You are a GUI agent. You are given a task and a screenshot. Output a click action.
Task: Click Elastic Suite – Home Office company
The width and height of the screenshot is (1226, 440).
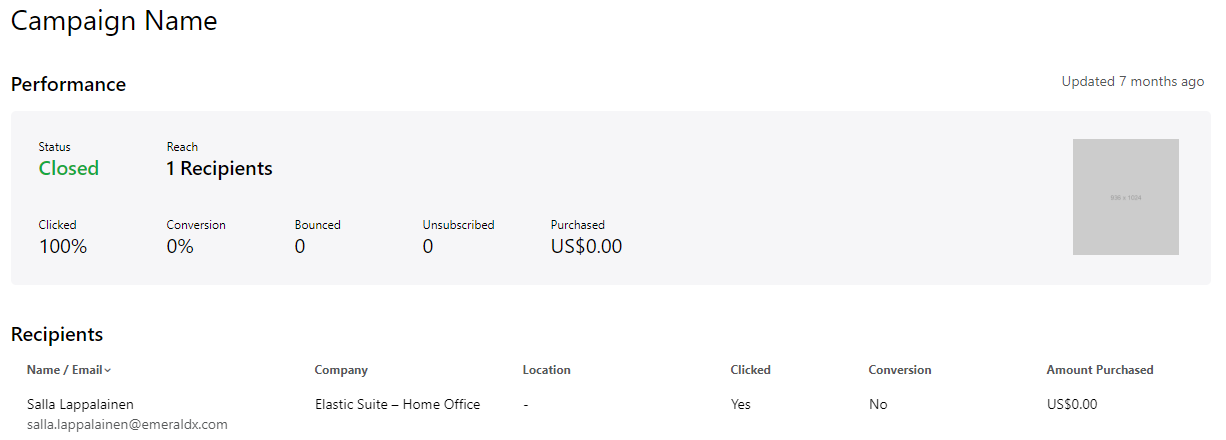[x=397, y=404]
